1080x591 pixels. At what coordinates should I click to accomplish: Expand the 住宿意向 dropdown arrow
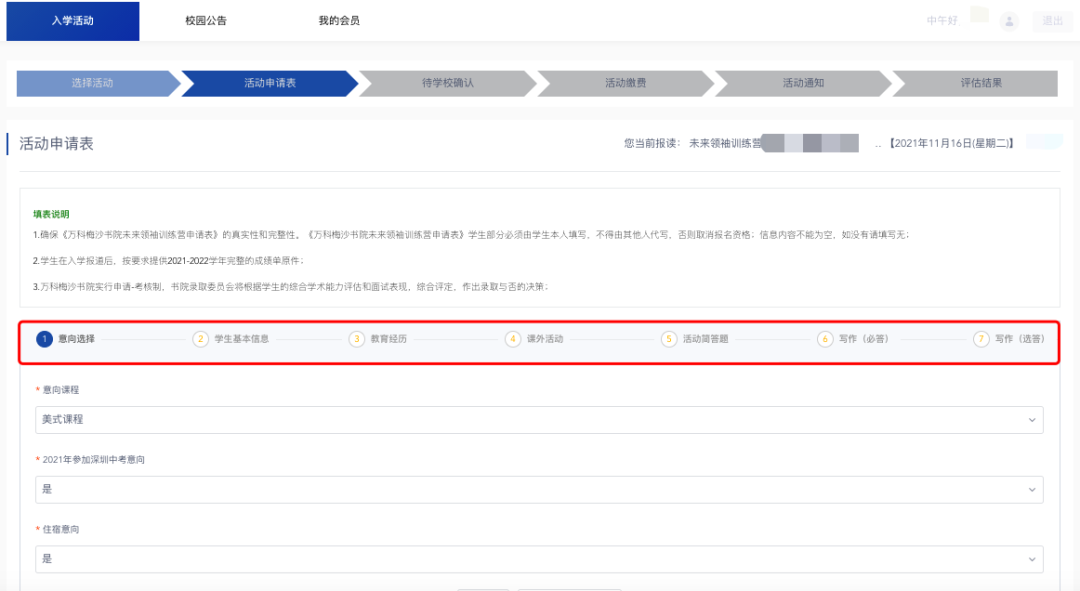pos(1032,559)
